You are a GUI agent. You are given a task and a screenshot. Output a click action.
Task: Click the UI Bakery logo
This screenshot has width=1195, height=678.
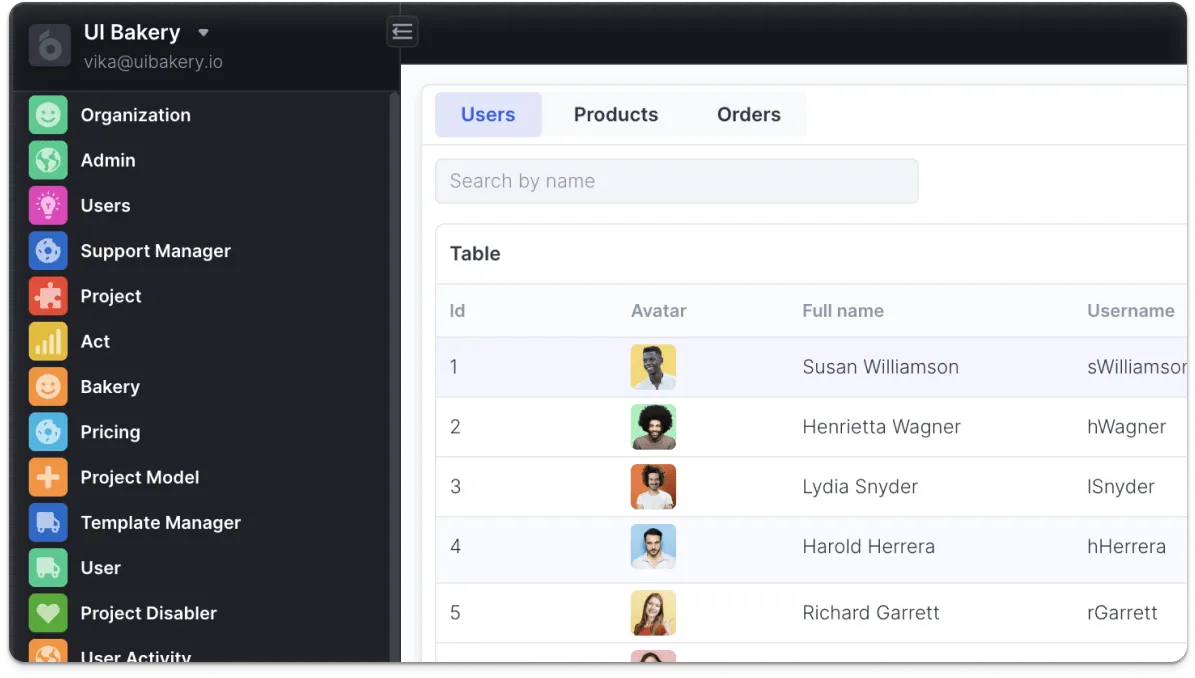tap(49, 45)
